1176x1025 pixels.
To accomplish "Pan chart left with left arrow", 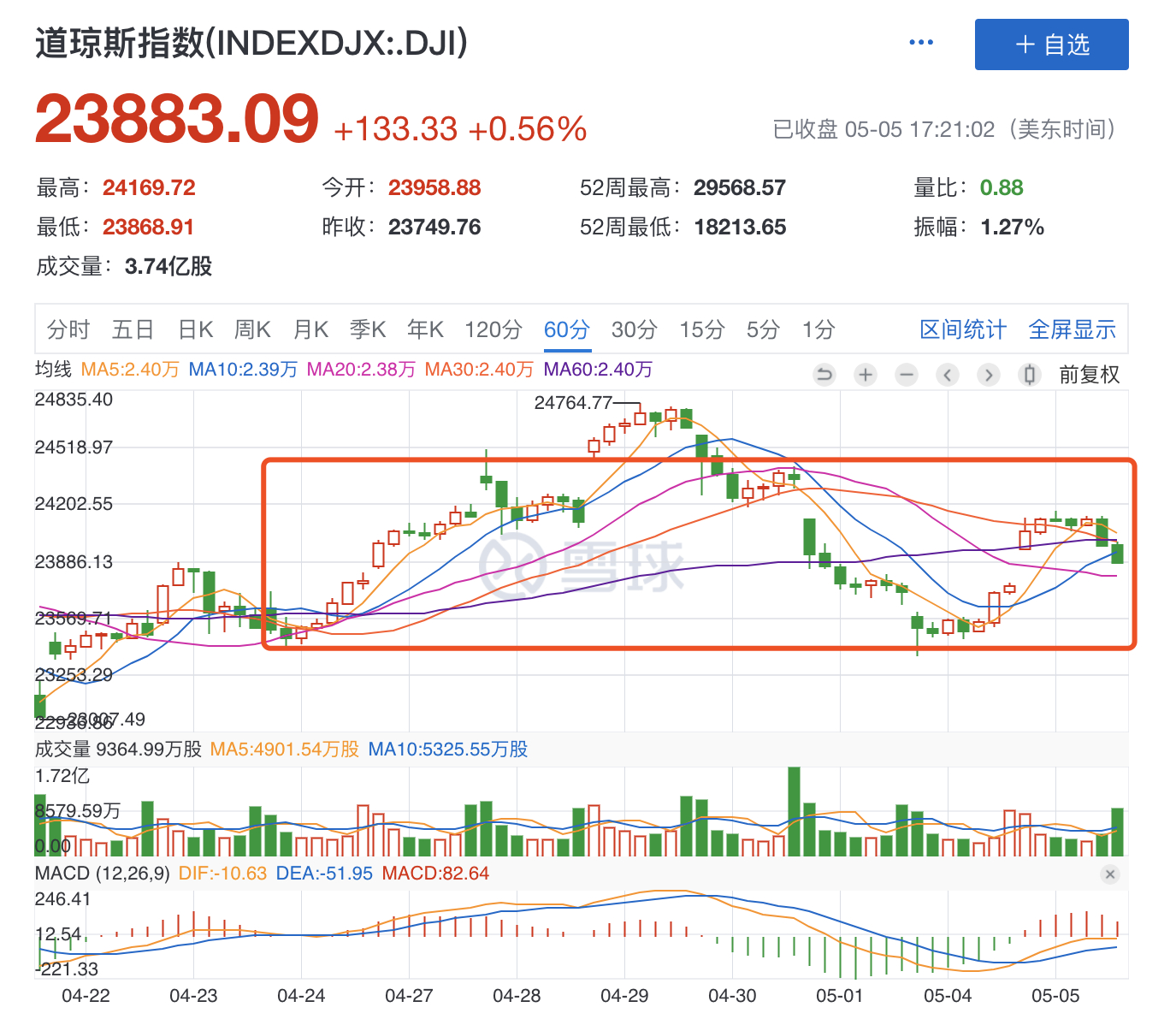I will 948,374.
